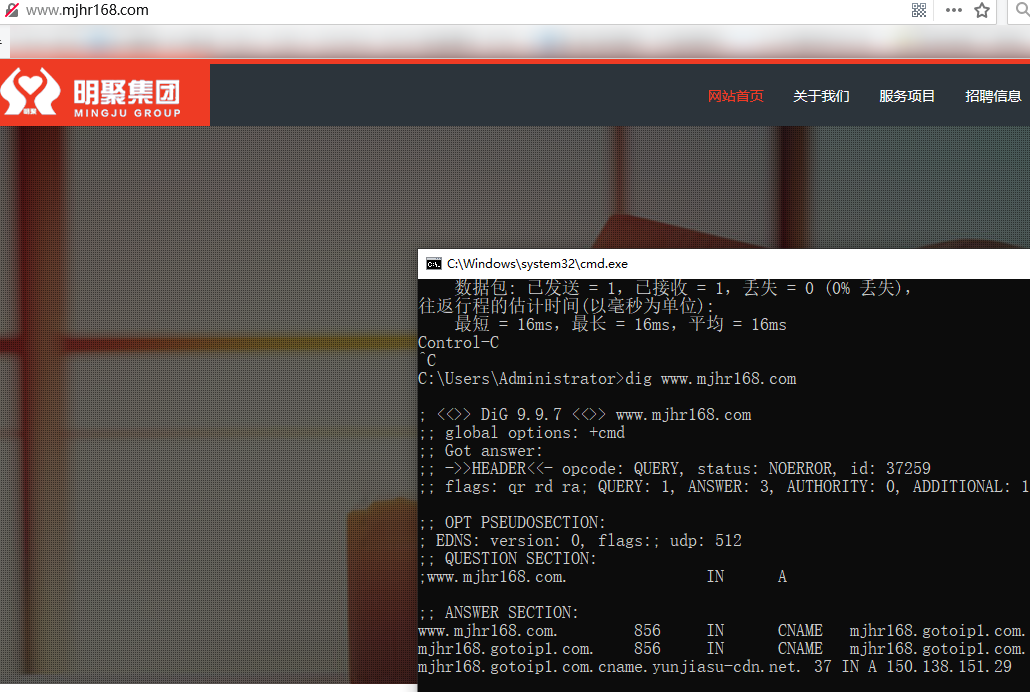Click the cmd.exe window icon
This screenshot has height=692, width=1030.
pyautogui.click(x=433, y=264)
